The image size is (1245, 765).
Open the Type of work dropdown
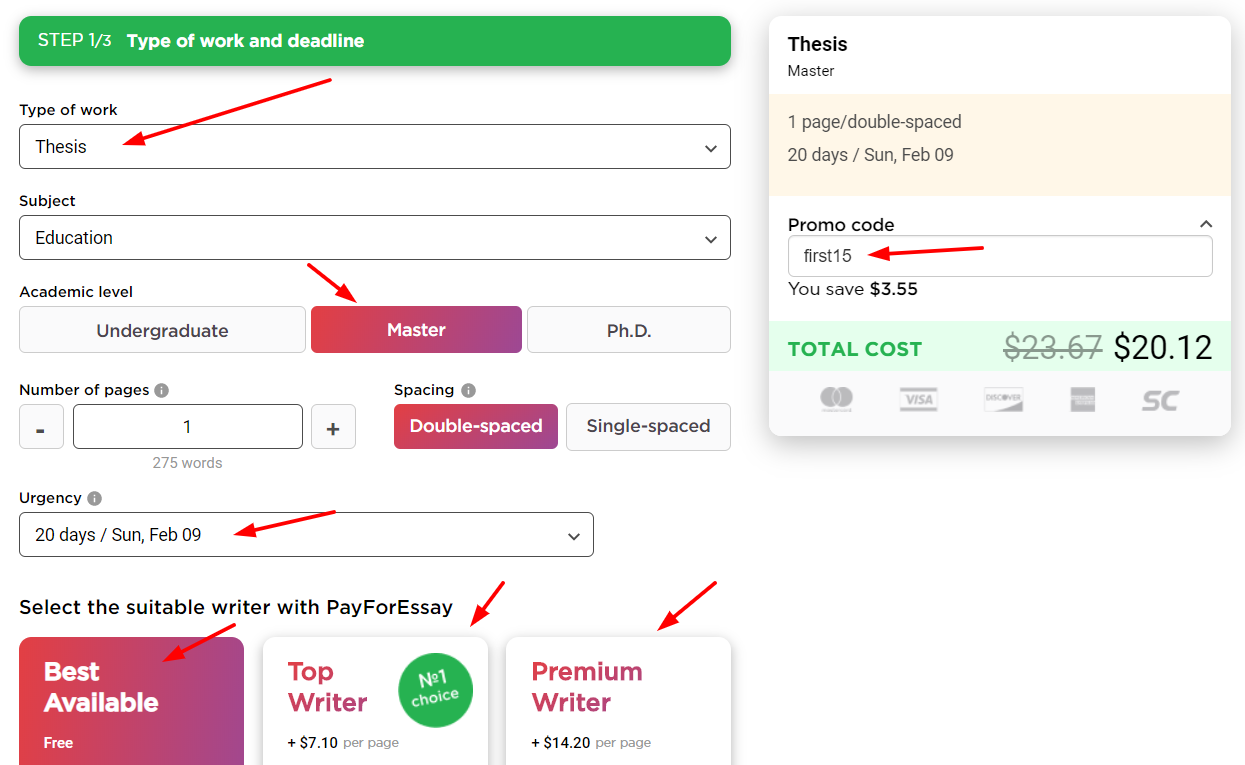click(375, 147)
